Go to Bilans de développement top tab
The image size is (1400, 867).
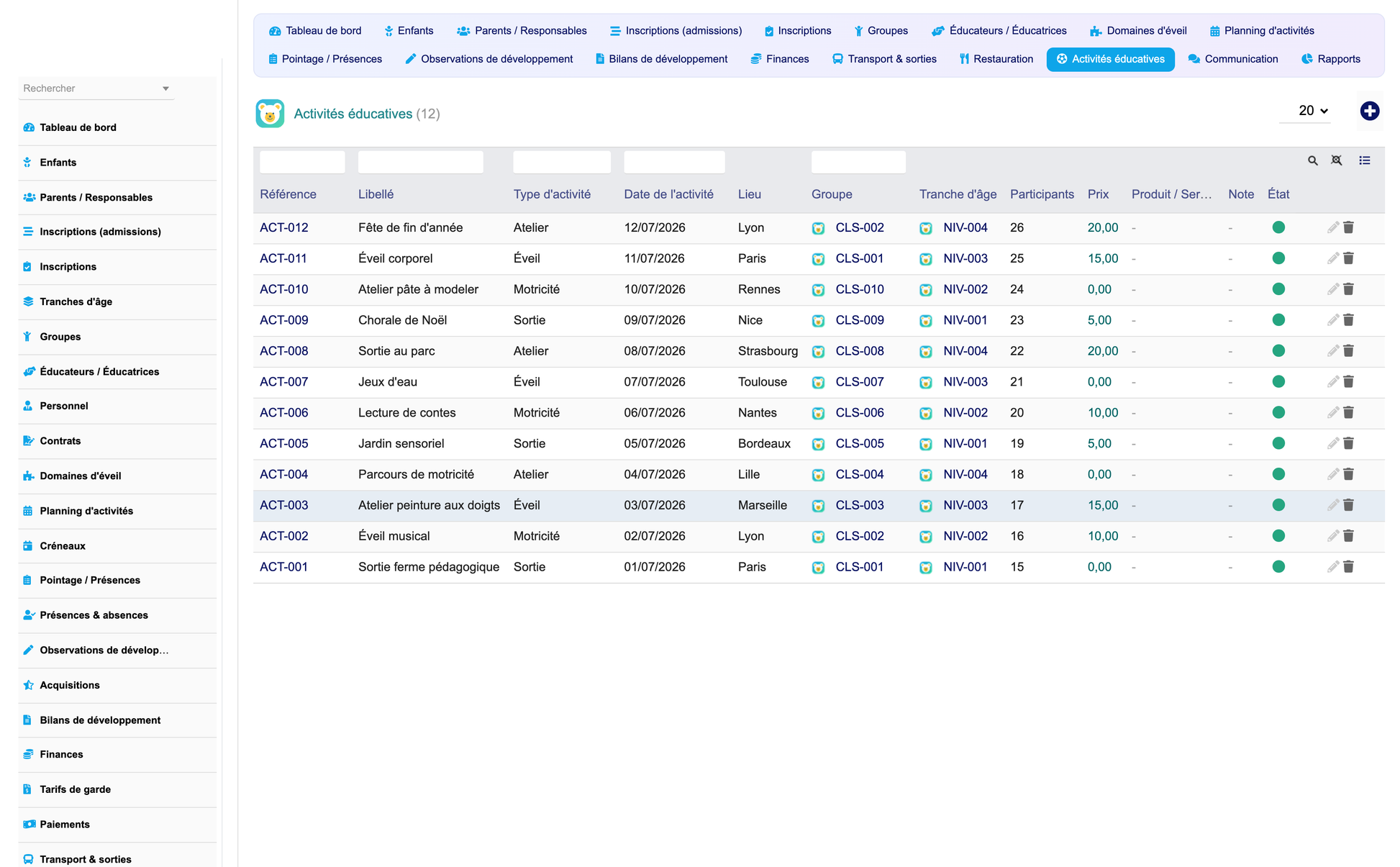pos(661,59)
